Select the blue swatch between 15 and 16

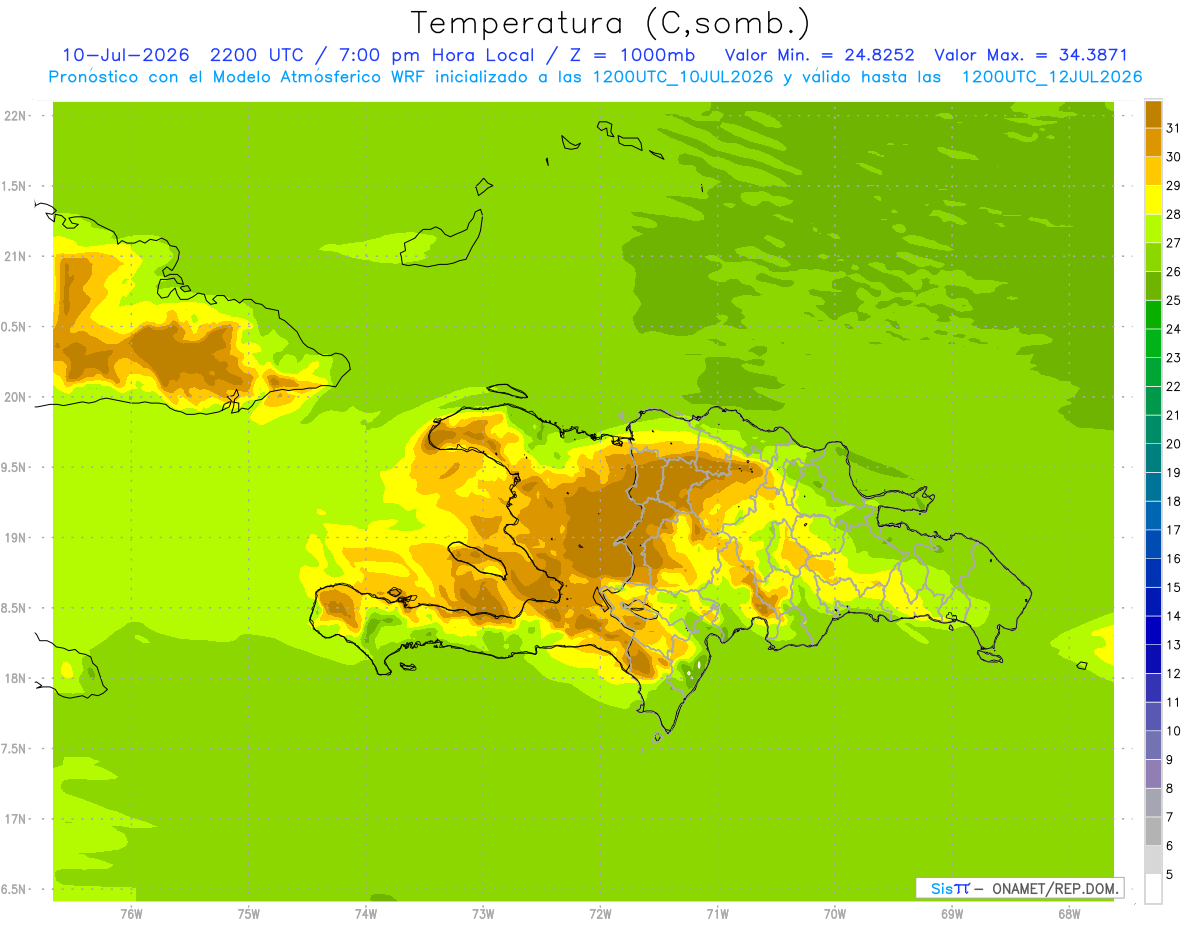tap(1153, 573)
